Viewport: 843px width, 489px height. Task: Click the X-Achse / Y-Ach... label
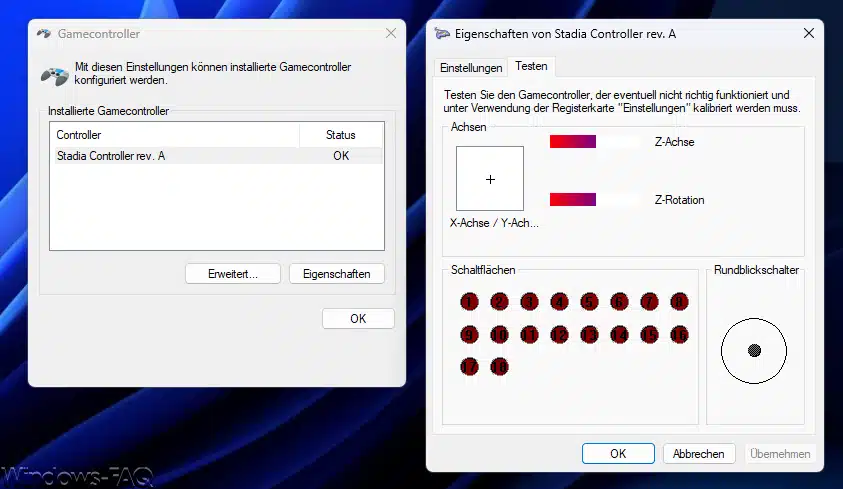[494, 223]
